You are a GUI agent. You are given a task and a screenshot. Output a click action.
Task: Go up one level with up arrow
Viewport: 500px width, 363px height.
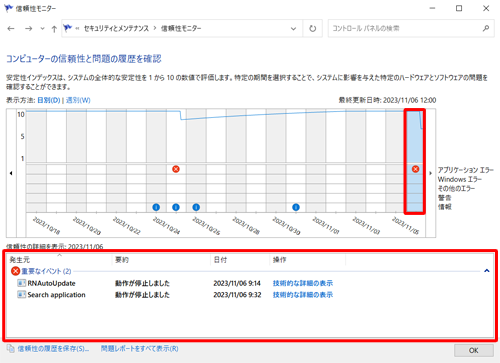54,29
